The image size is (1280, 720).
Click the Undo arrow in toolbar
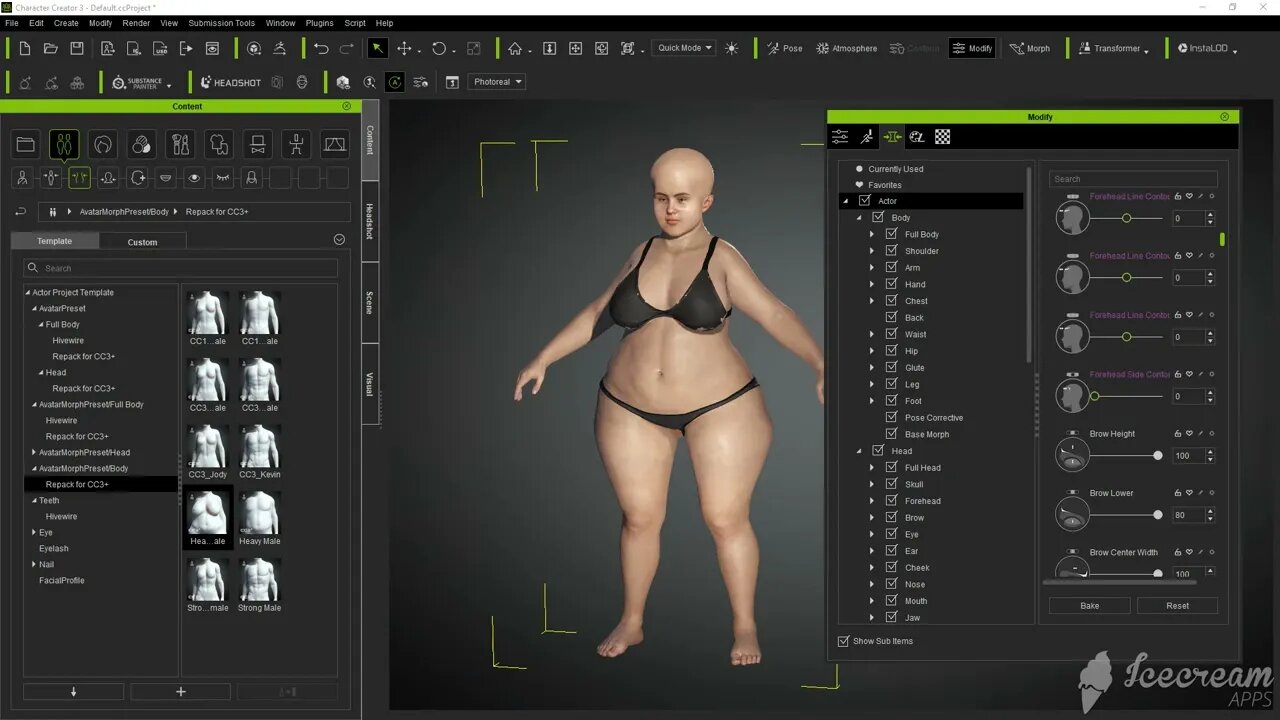(321, 48)
